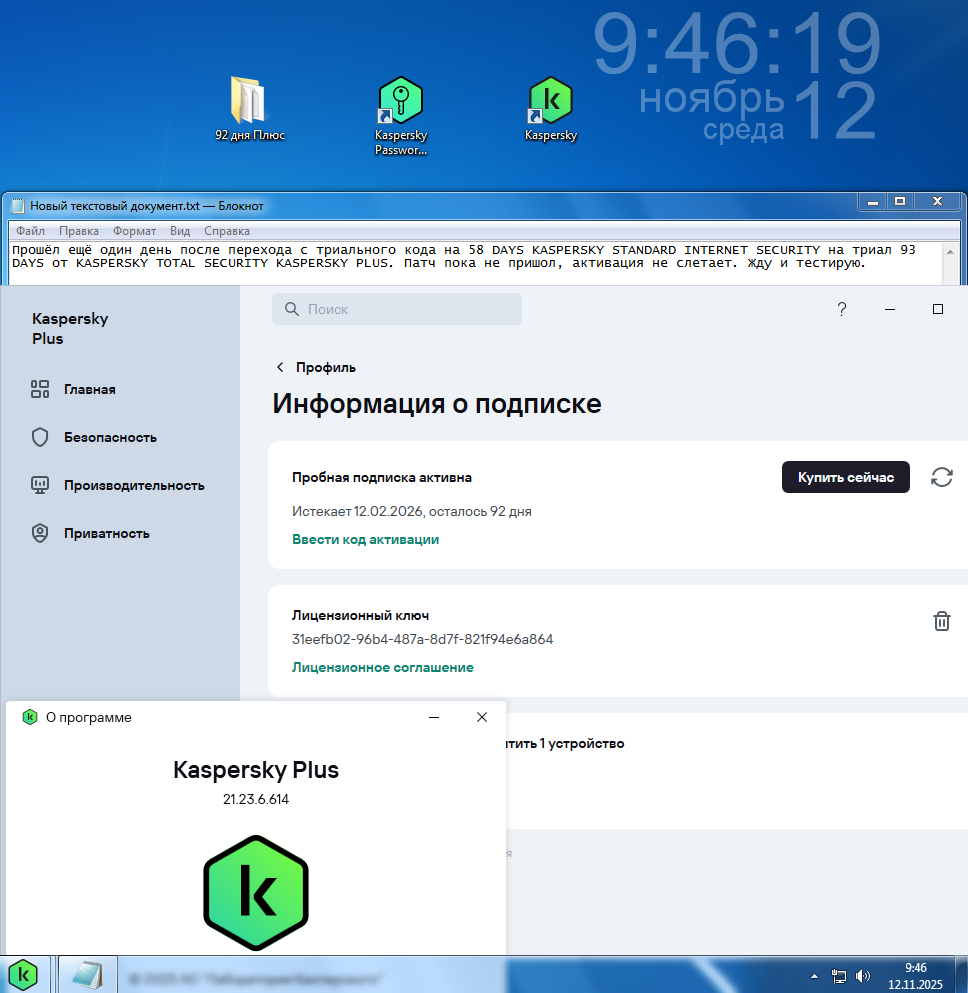The width and height of the screenshot is (968, 993).
Task: Open the '92 дня Плюс' desktop folder
Action: point(249,109)
